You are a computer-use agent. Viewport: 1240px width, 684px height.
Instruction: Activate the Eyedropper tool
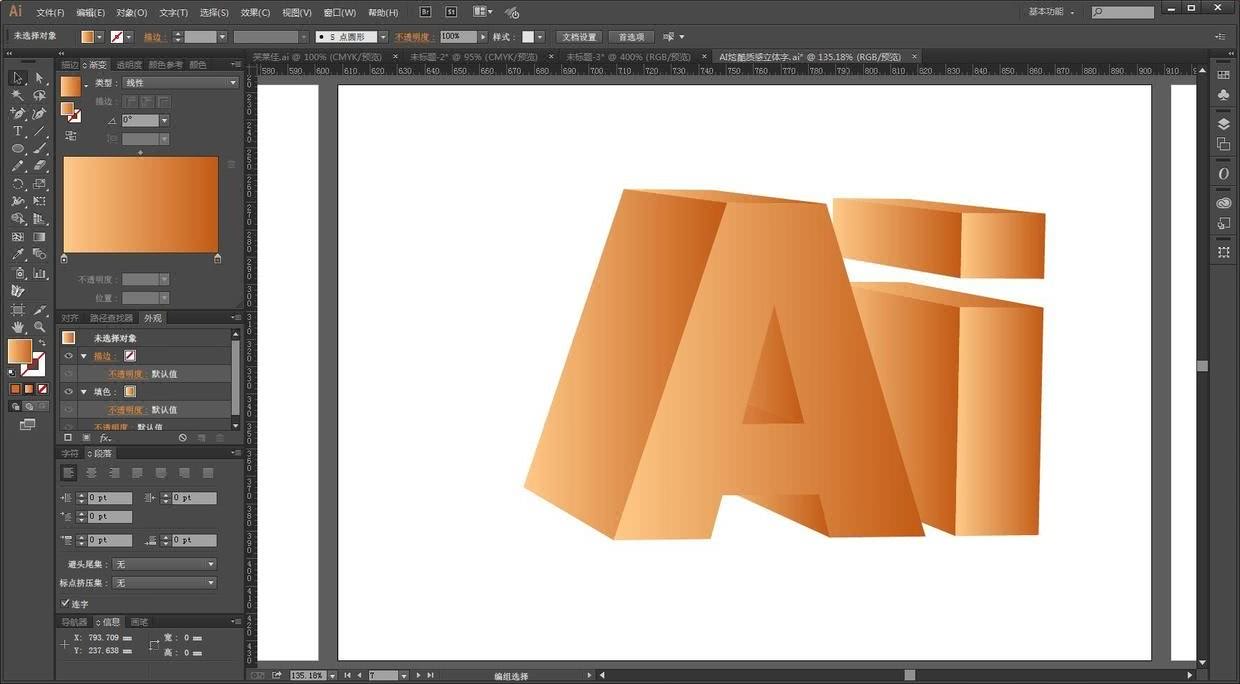18,255
